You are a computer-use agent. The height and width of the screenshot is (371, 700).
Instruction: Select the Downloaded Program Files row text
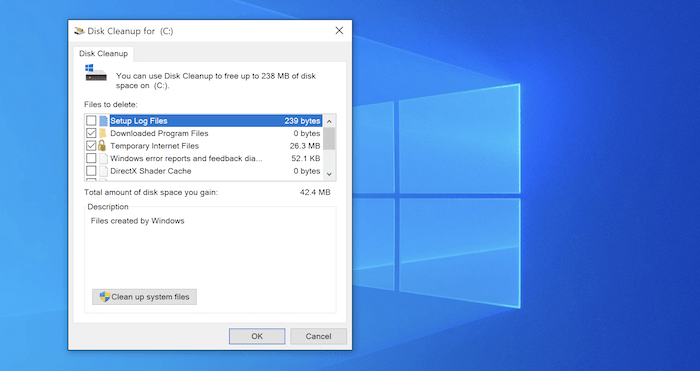pyautogui.click(x=159, y=133)
